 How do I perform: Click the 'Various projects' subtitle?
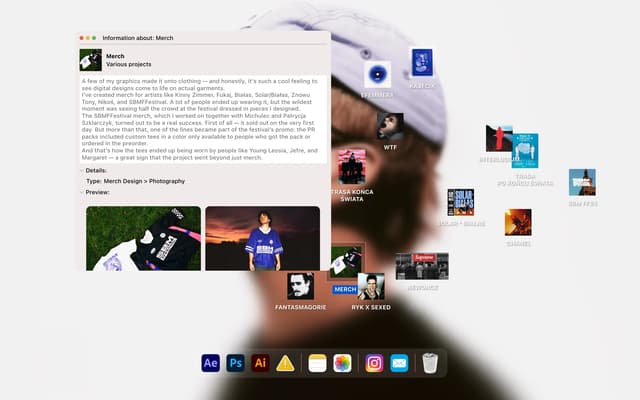click(x=129, y=64)
